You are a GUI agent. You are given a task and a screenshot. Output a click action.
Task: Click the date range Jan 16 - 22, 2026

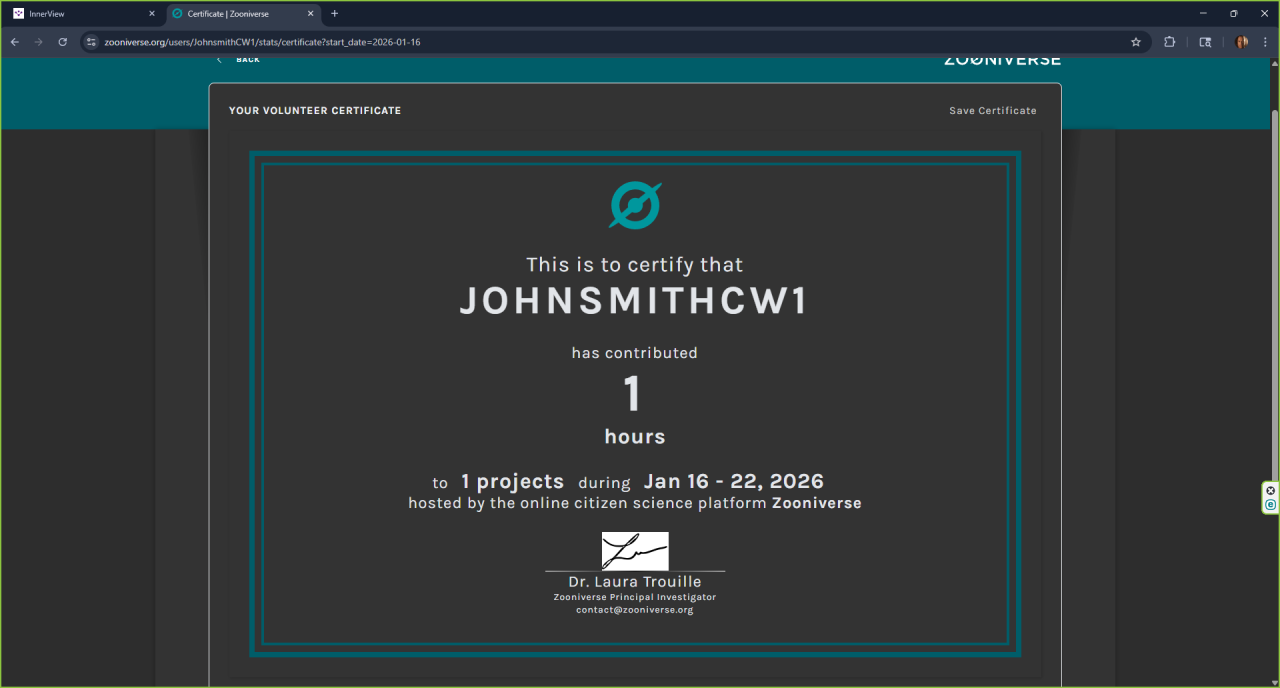coord(734,482)
